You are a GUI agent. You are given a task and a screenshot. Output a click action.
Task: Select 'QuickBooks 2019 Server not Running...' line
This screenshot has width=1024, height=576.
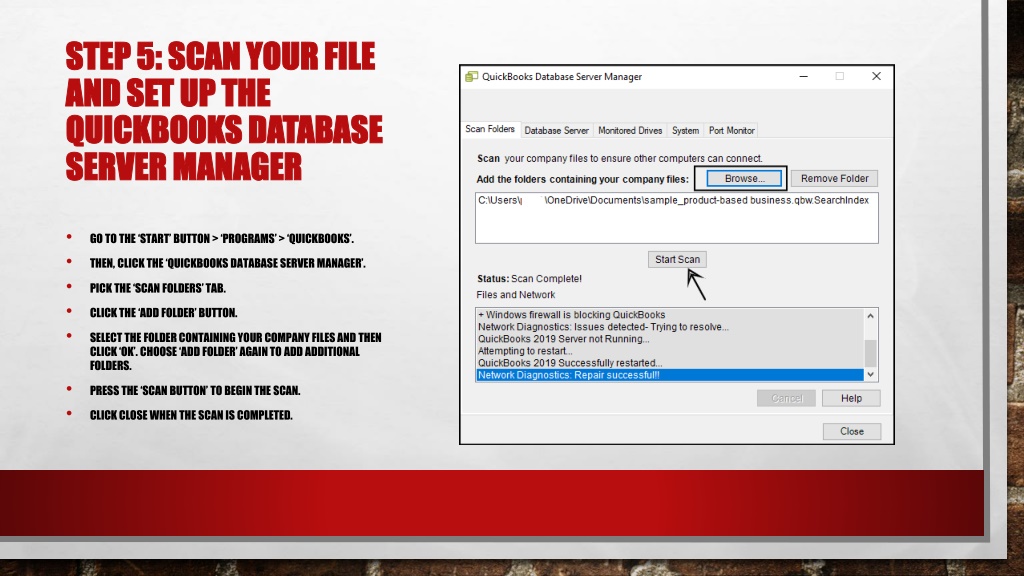669,339
